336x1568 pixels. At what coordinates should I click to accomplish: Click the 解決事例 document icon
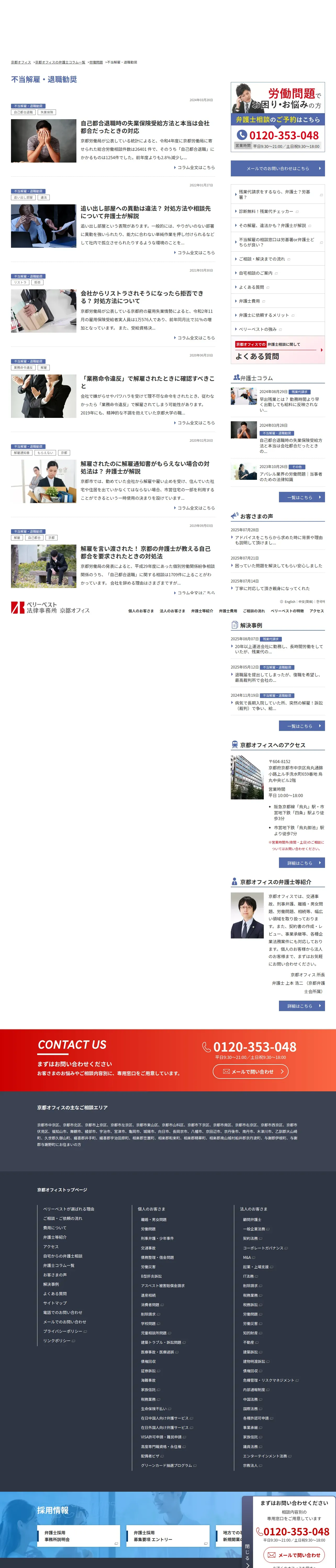[x=235, y=625]
